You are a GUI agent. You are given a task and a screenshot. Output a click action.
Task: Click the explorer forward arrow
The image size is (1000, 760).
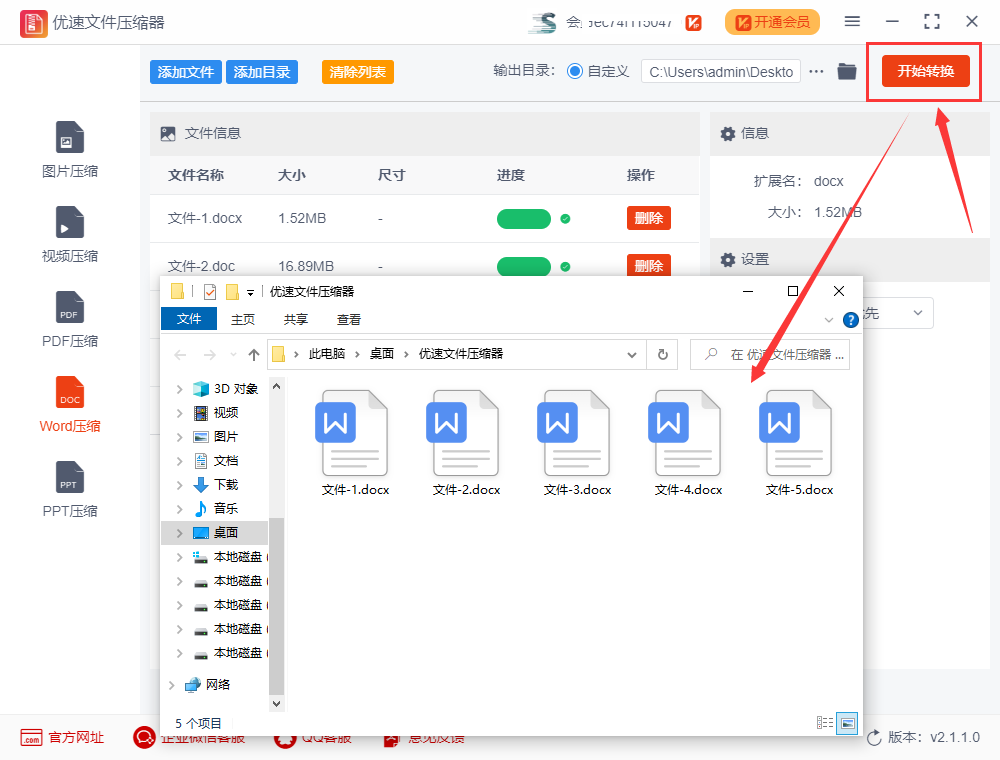pos(209,354)
